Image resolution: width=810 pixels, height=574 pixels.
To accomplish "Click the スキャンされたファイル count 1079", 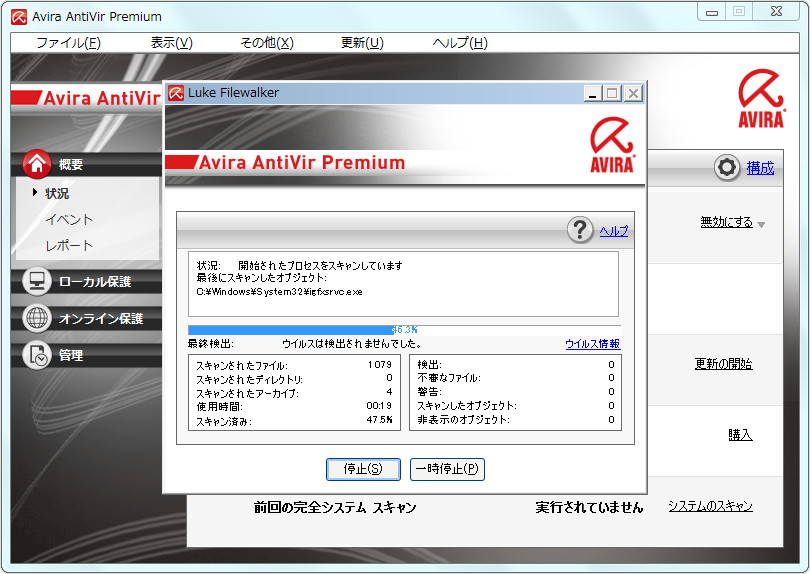I will (x=380, y=365).
